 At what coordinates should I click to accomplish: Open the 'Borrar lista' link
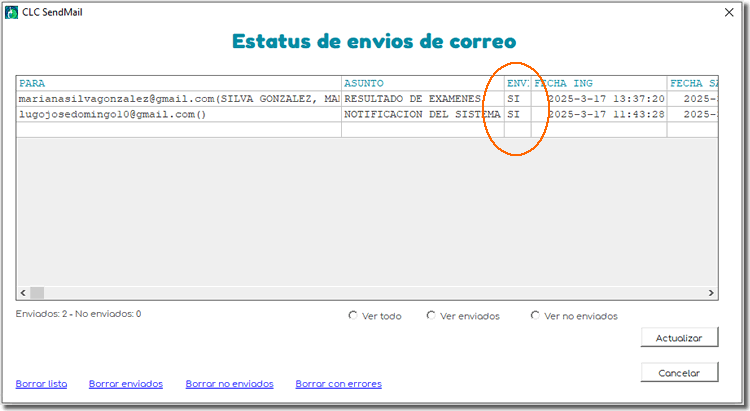tap(41, 384)
